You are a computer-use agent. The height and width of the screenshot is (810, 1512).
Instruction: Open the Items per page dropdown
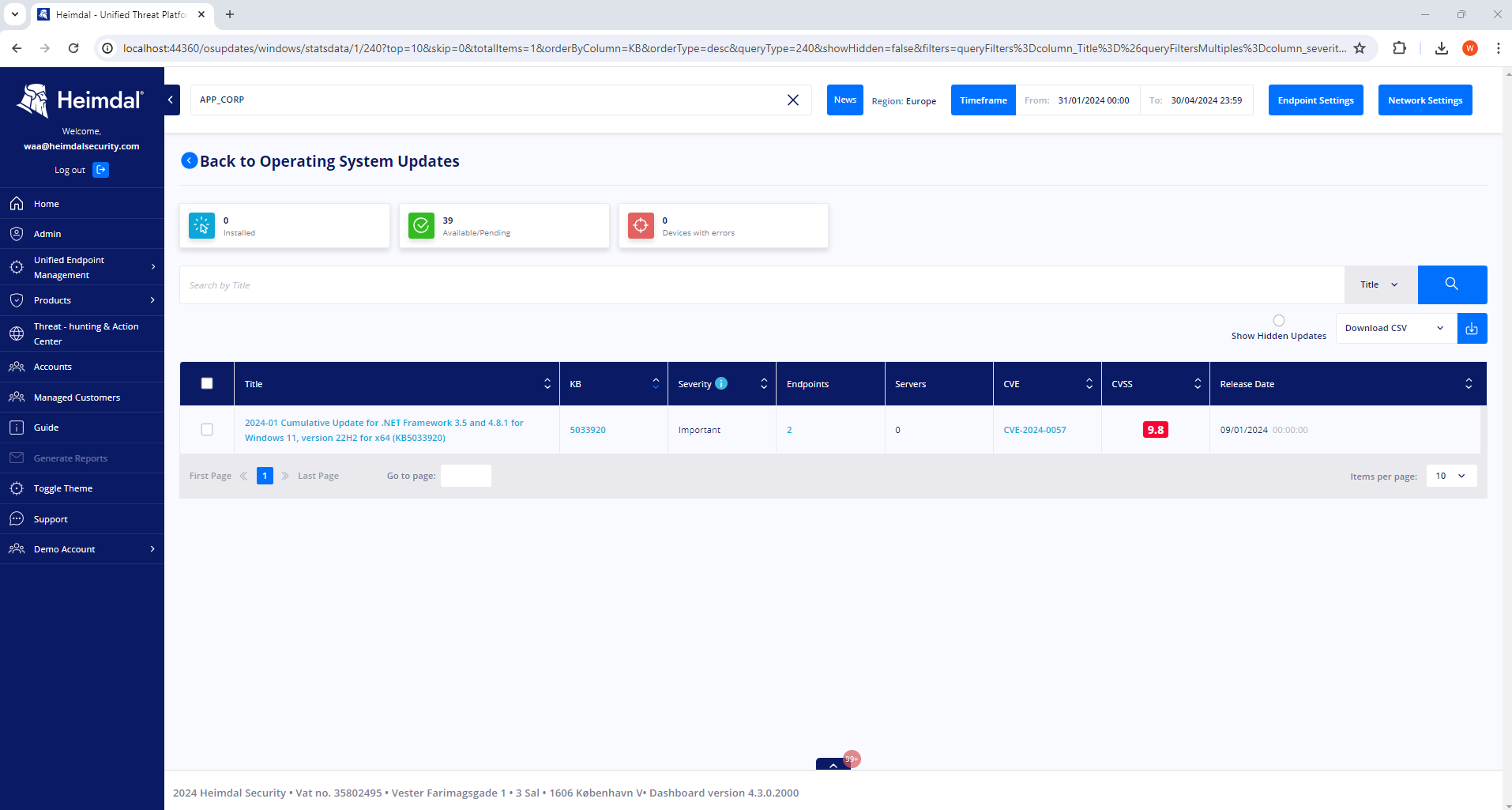tap(1451, 476)
